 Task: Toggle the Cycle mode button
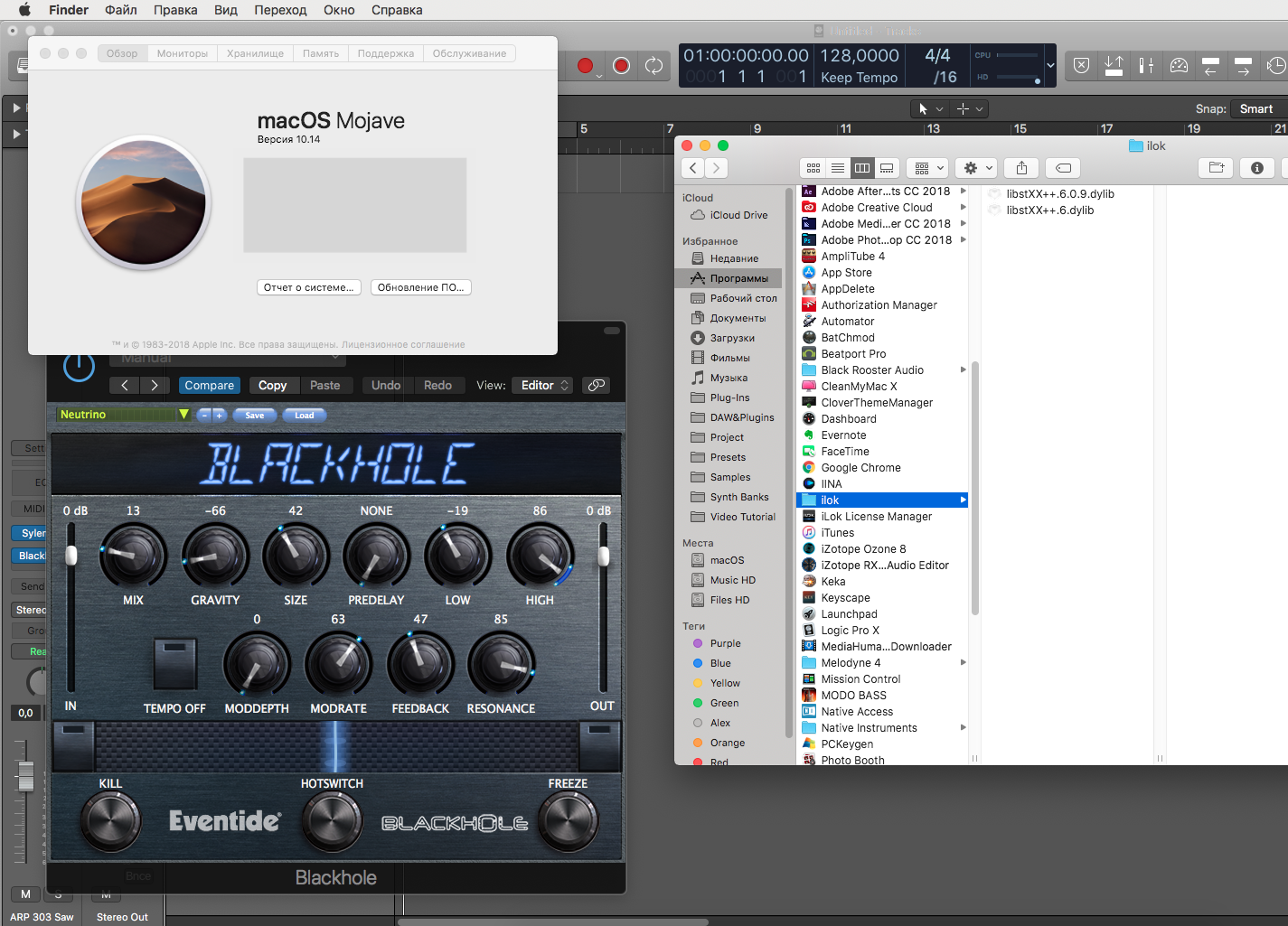point(653,66)
